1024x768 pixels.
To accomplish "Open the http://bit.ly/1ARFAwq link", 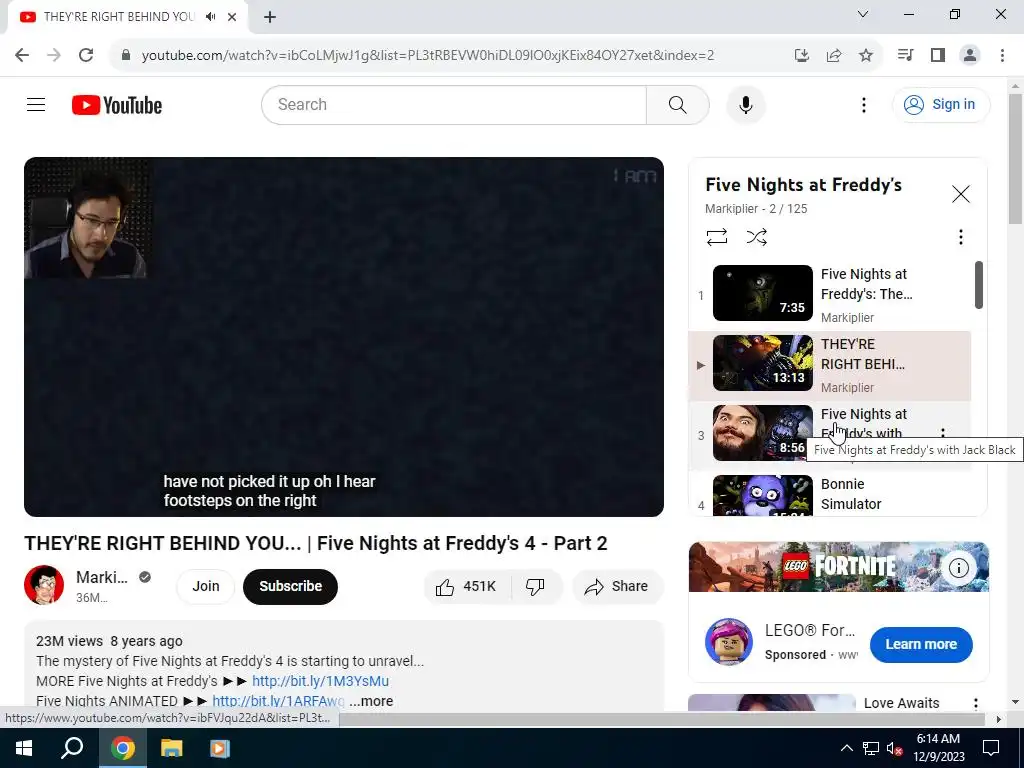I will (278, 701).
